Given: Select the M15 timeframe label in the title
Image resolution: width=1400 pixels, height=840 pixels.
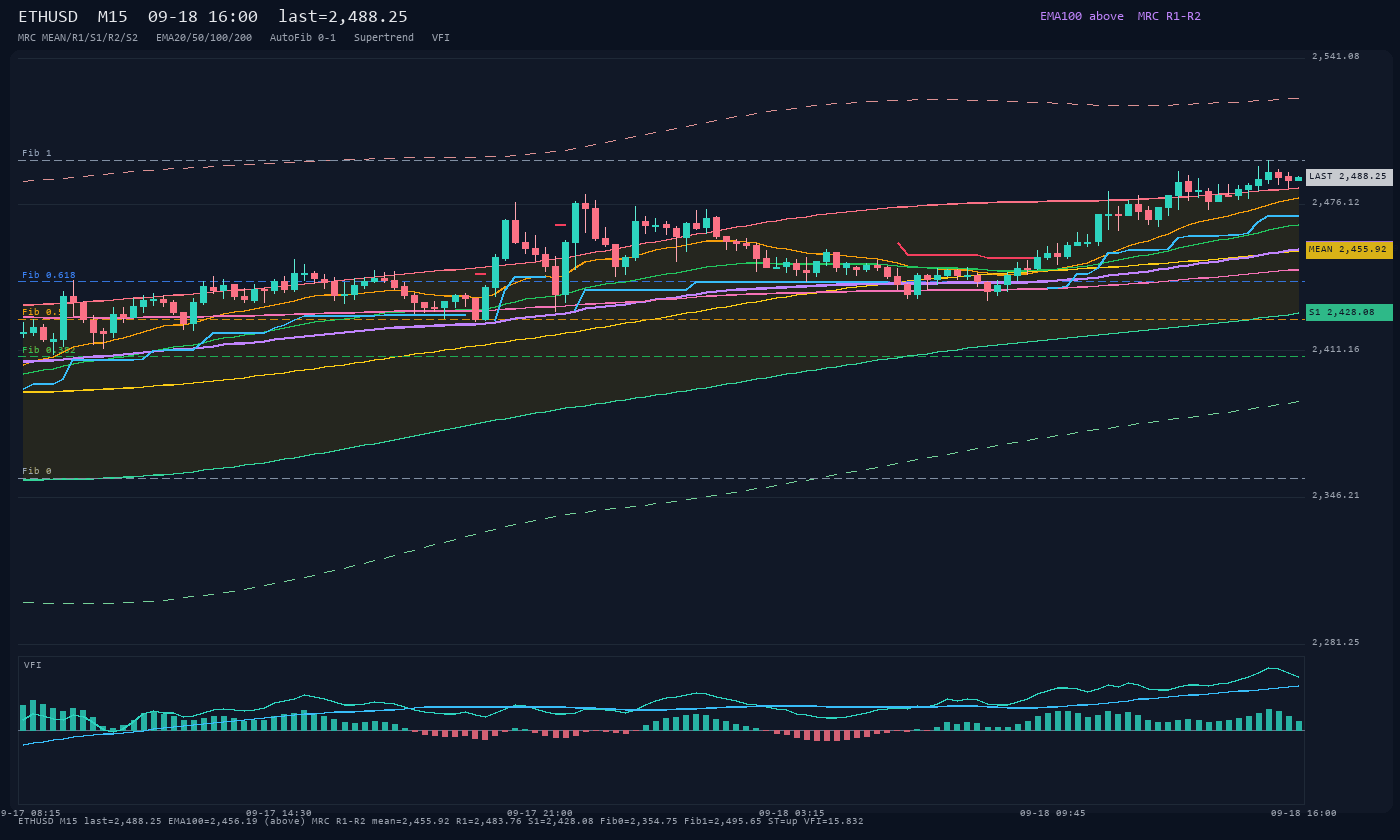Looking at the screenshot, I should tap(112, 17).
